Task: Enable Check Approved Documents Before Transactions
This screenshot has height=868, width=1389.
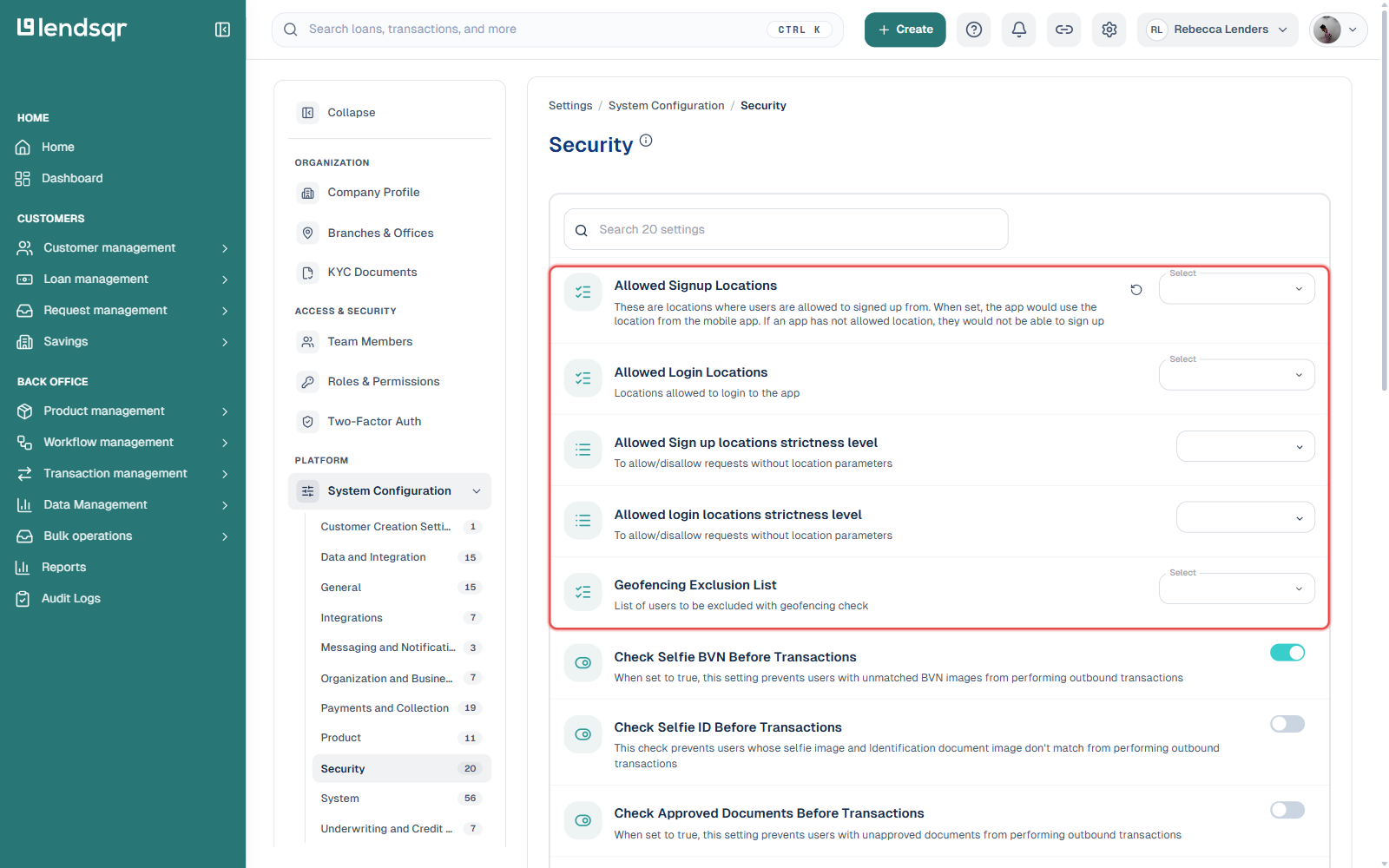Action: pos(1287,810)
